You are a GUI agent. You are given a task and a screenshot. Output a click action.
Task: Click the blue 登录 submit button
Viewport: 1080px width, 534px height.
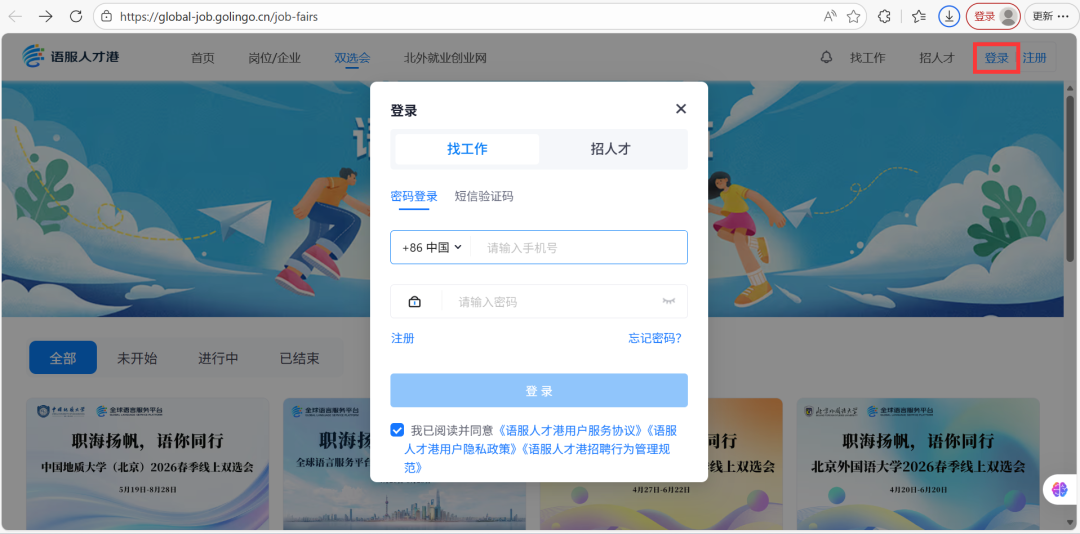tap(539, 391)
